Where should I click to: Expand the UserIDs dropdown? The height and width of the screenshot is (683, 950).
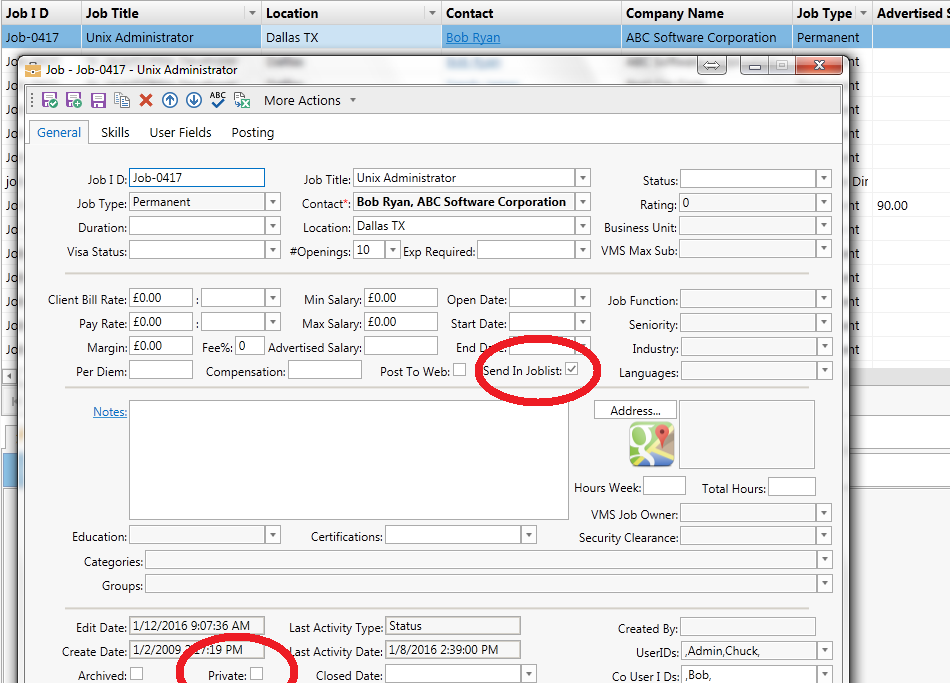tap(824, 651)
